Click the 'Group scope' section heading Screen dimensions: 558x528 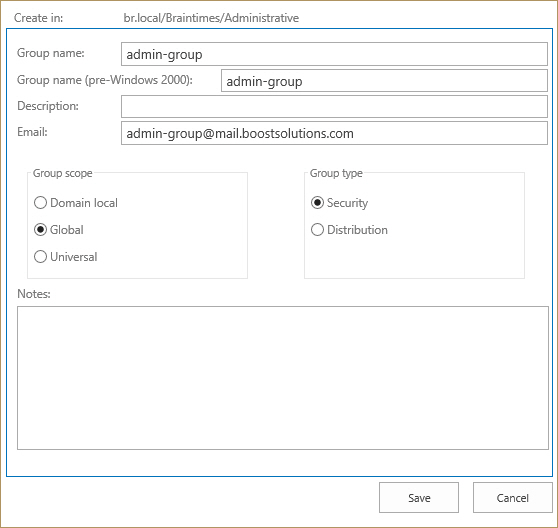[63, 173]
